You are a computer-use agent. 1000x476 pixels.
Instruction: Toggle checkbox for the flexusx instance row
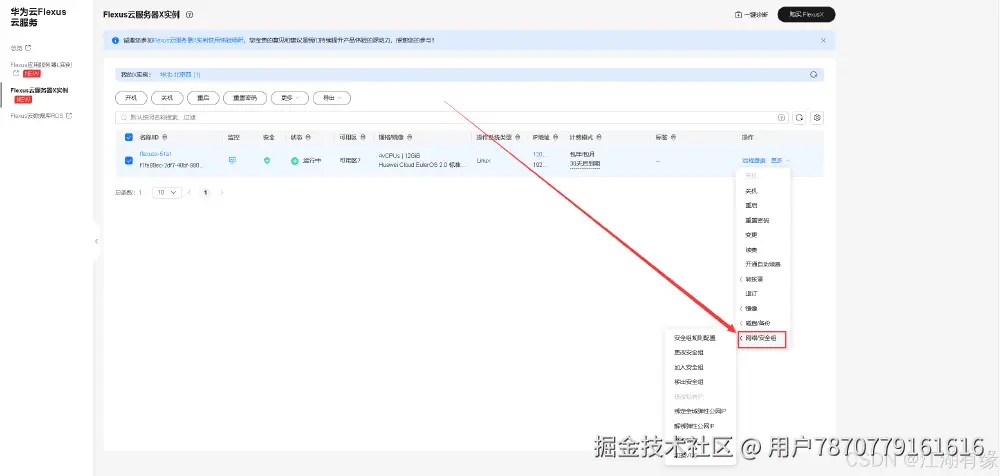[x=129, y=160]
